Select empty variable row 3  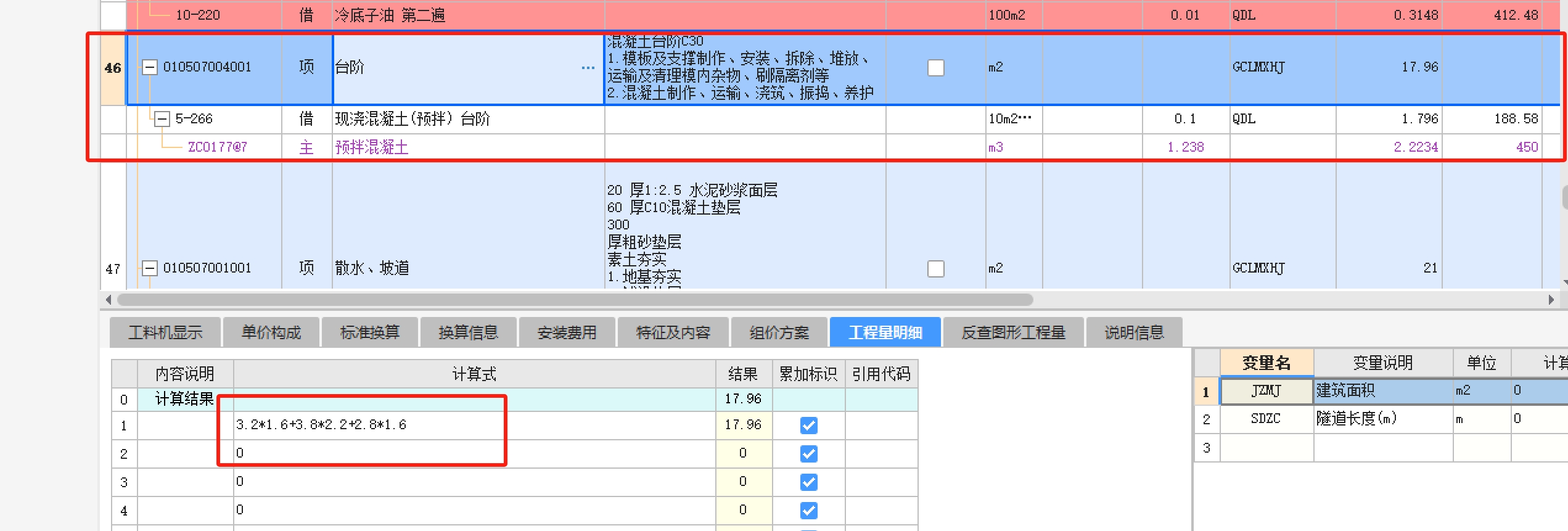[x=1381, y=448]
